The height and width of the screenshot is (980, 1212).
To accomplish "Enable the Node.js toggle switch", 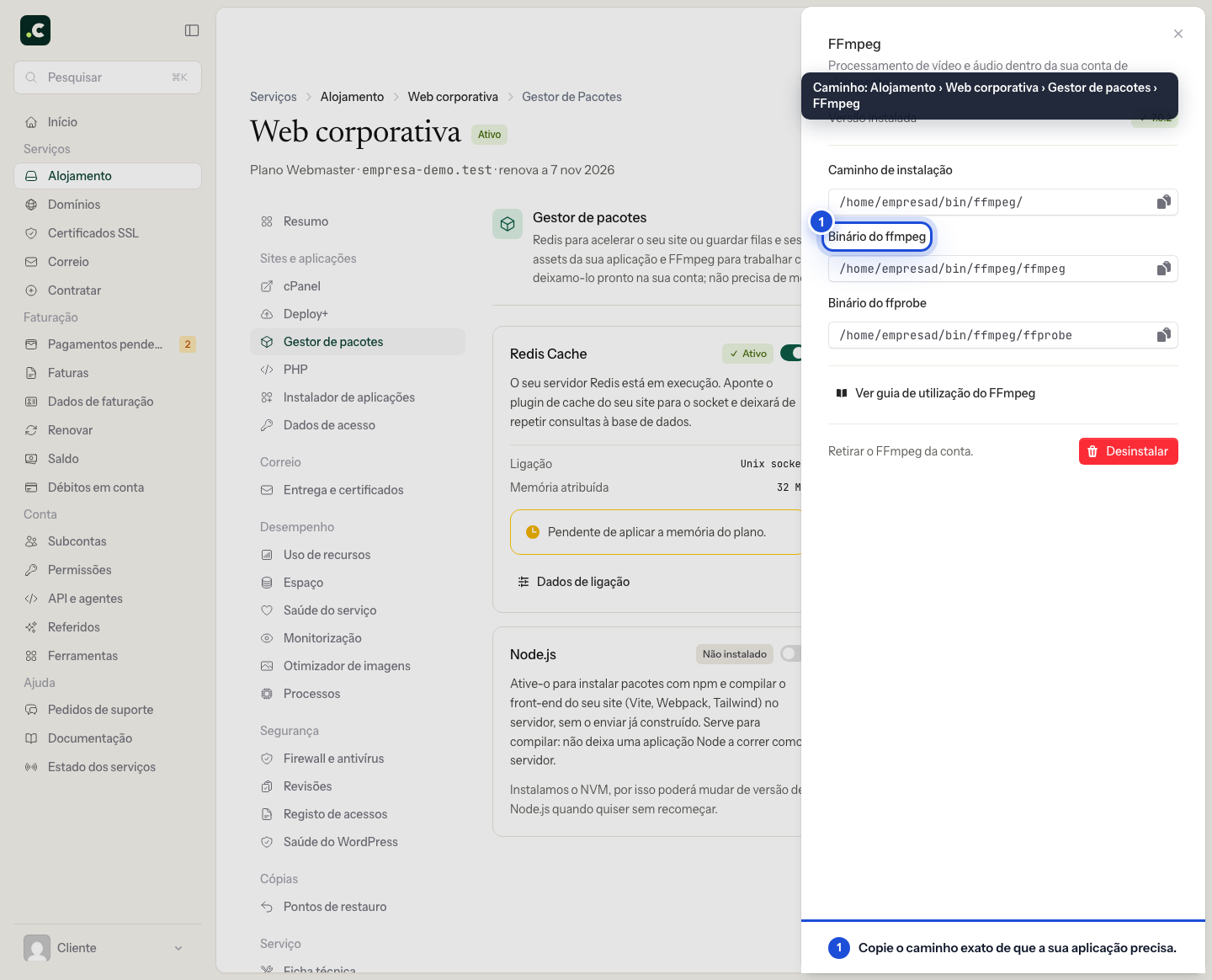I will [791, 653].
